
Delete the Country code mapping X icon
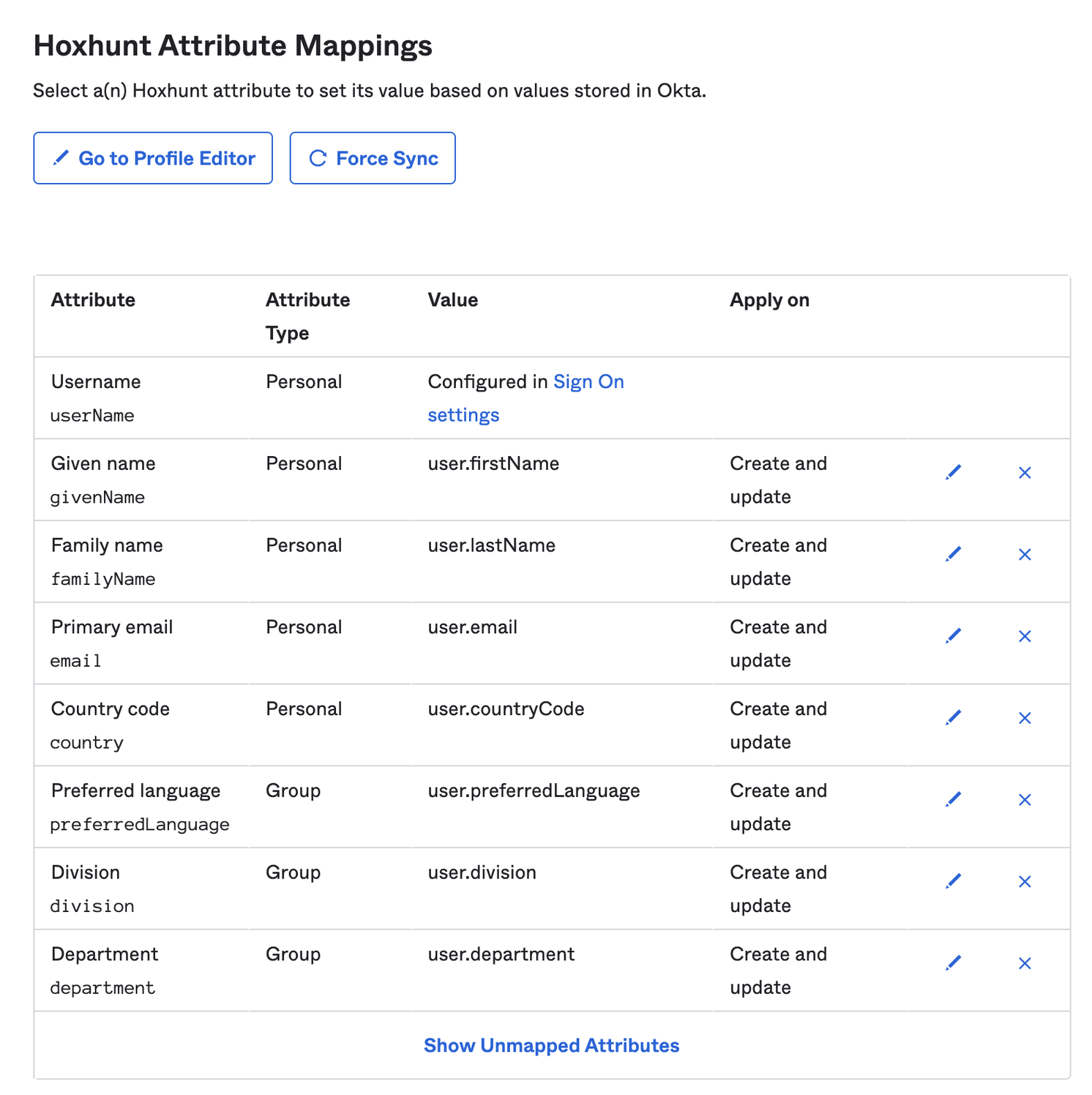point(1025,718)
